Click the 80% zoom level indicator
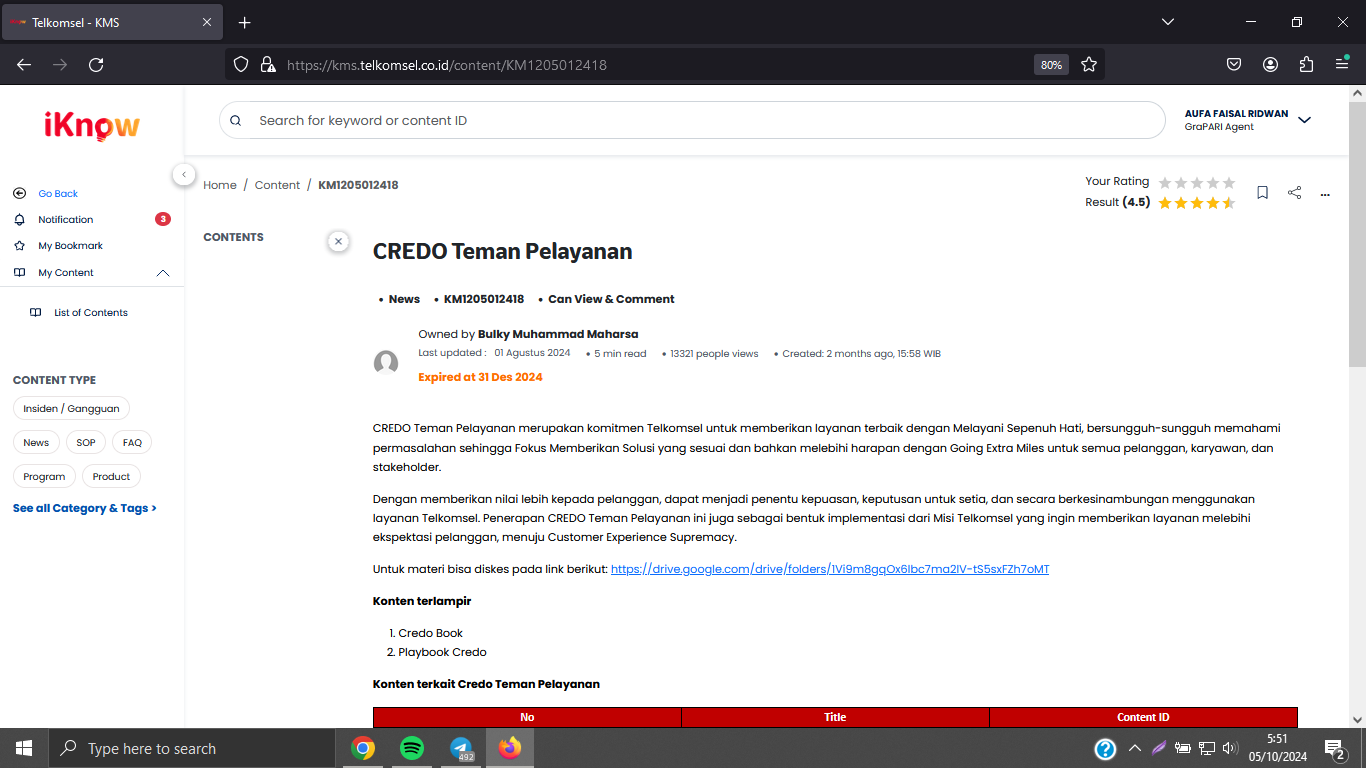This screenshot has height=768, width=1366. [1051, 65]
